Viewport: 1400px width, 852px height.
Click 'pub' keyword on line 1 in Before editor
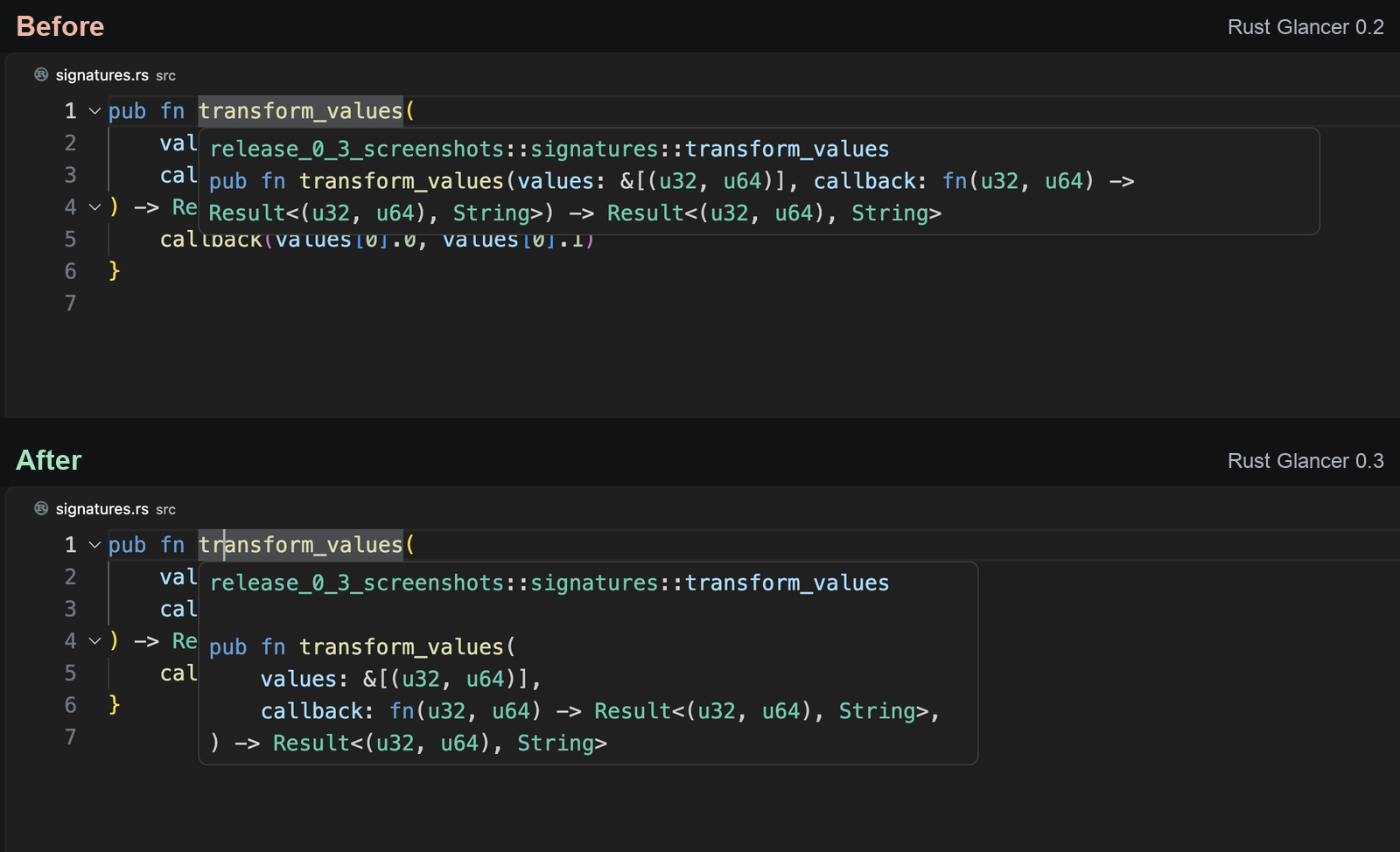[x=128, y=111]
